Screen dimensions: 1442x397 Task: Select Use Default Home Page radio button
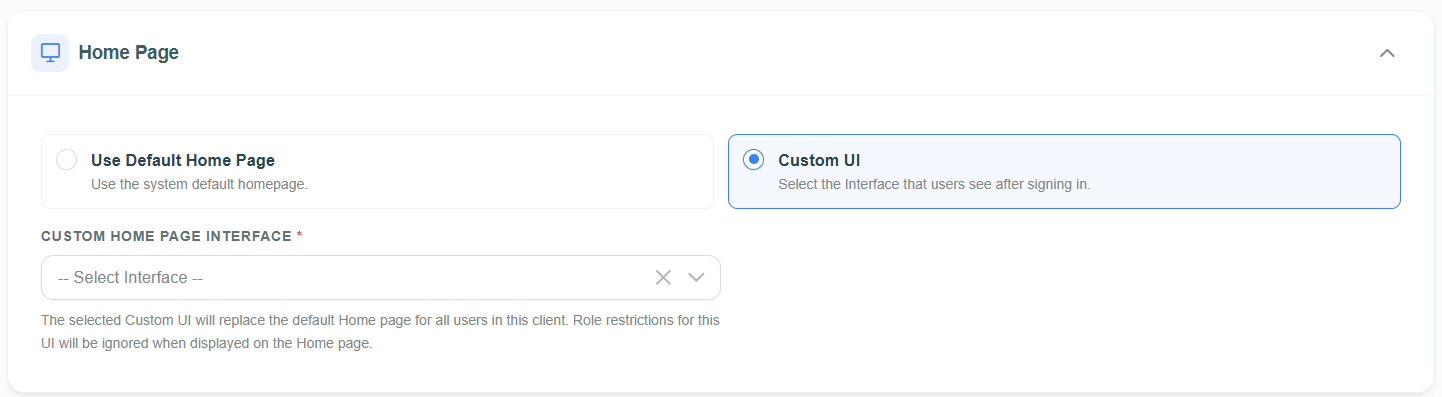point(67,160)
